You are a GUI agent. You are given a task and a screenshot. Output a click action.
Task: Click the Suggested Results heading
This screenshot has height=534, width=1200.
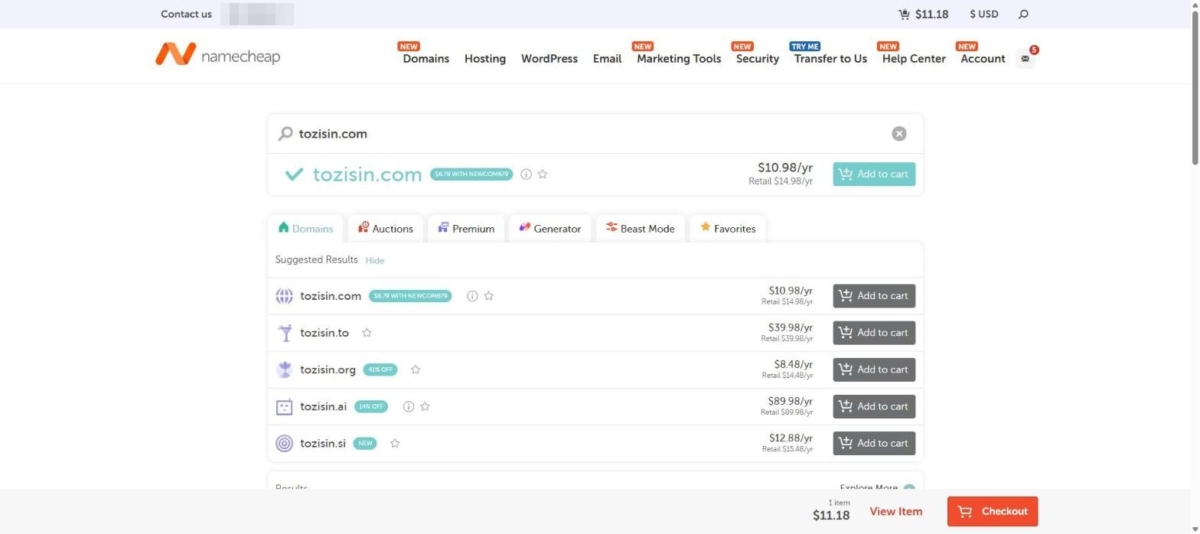(316, 260)
